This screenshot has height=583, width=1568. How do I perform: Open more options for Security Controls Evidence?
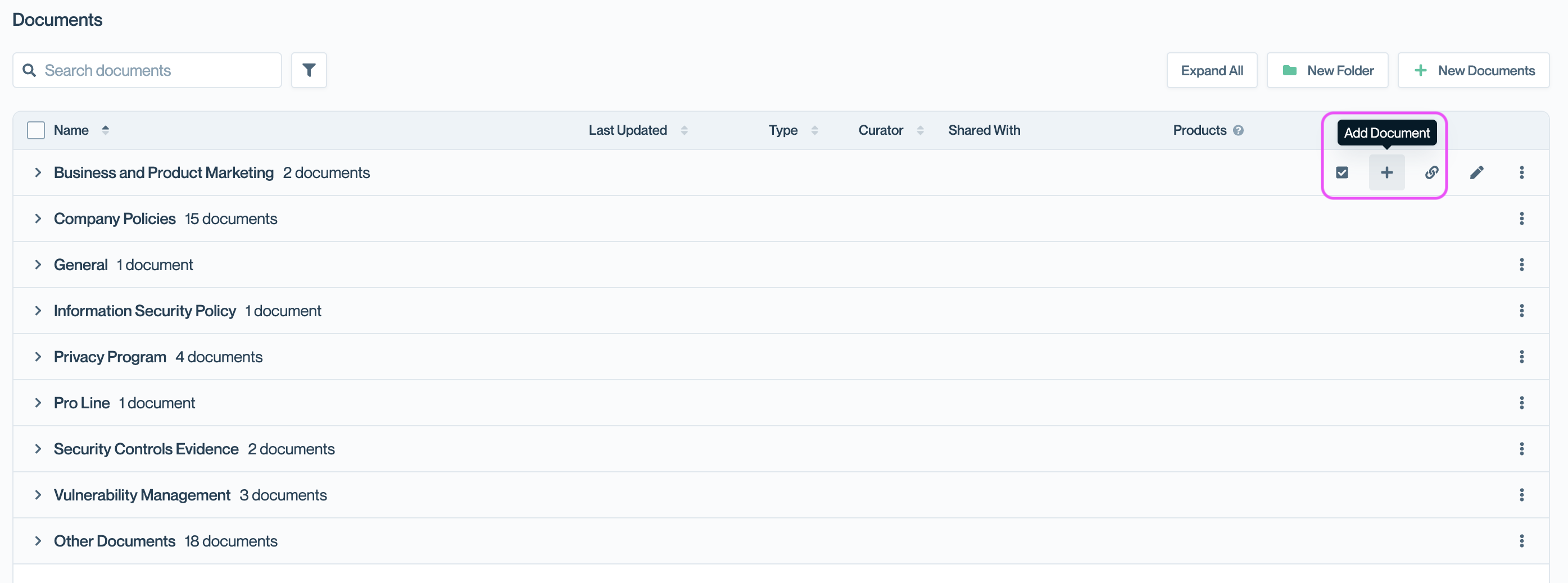click(1521, 449)
